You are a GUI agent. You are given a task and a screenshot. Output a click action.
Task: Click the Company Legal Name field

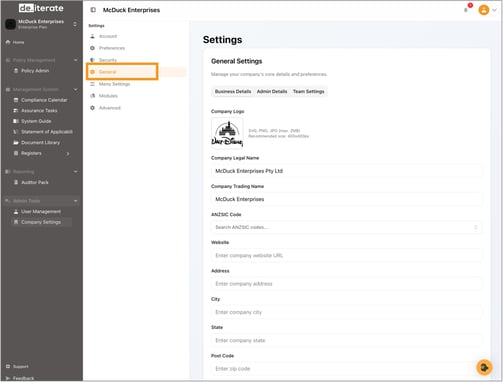coord(347,171)
